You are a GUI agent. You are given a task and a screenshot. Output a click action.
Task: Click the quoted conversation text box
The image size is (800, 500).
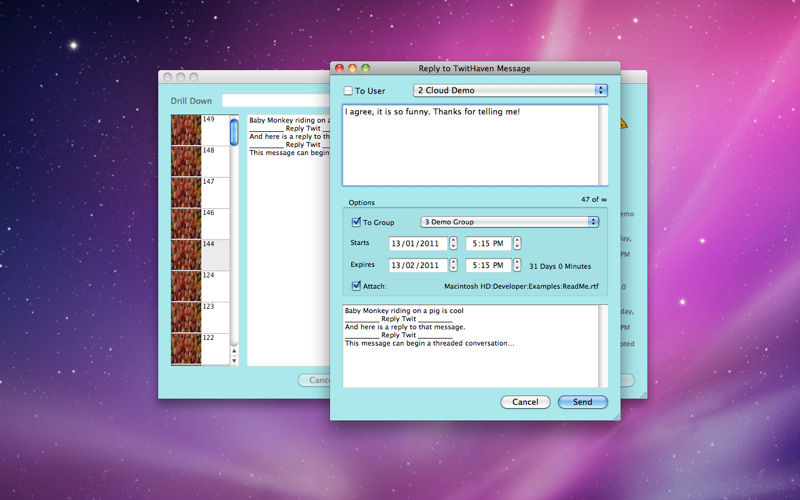click(x=470, y=346)
